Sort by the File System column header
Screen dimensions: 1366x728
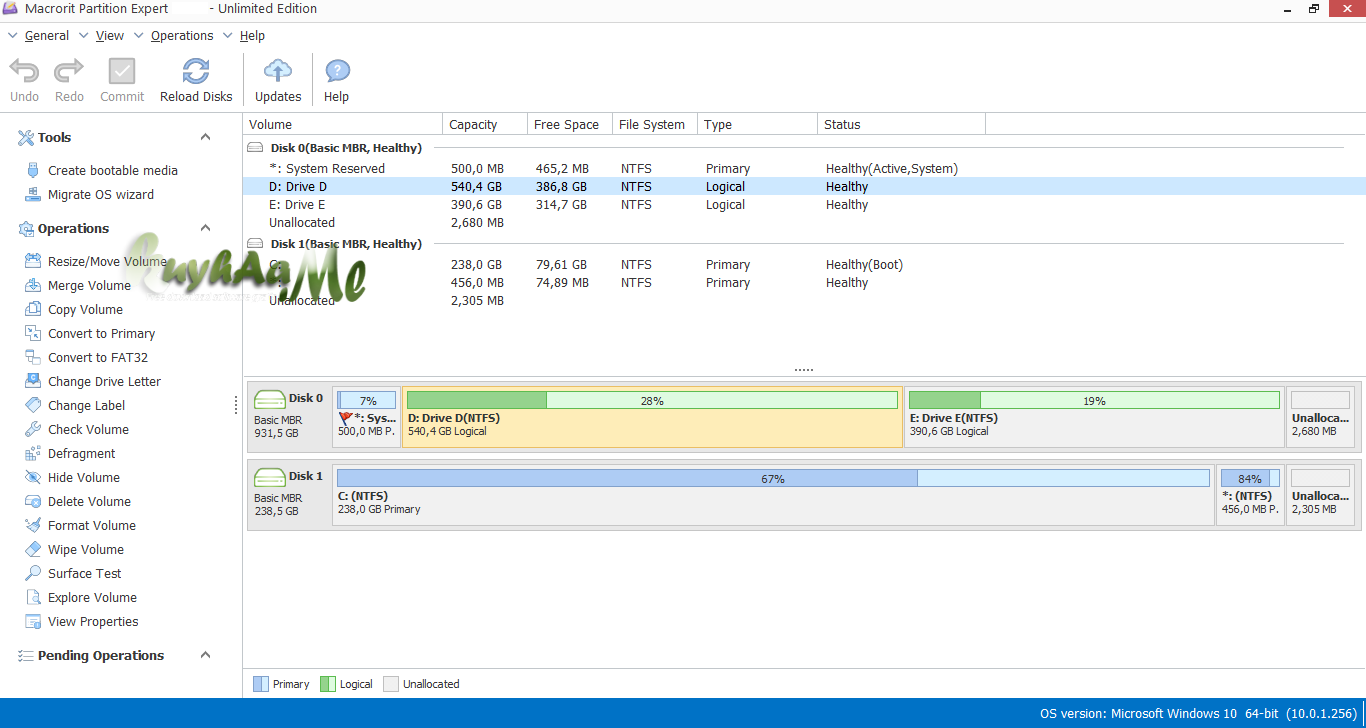[x=655, y=124]
